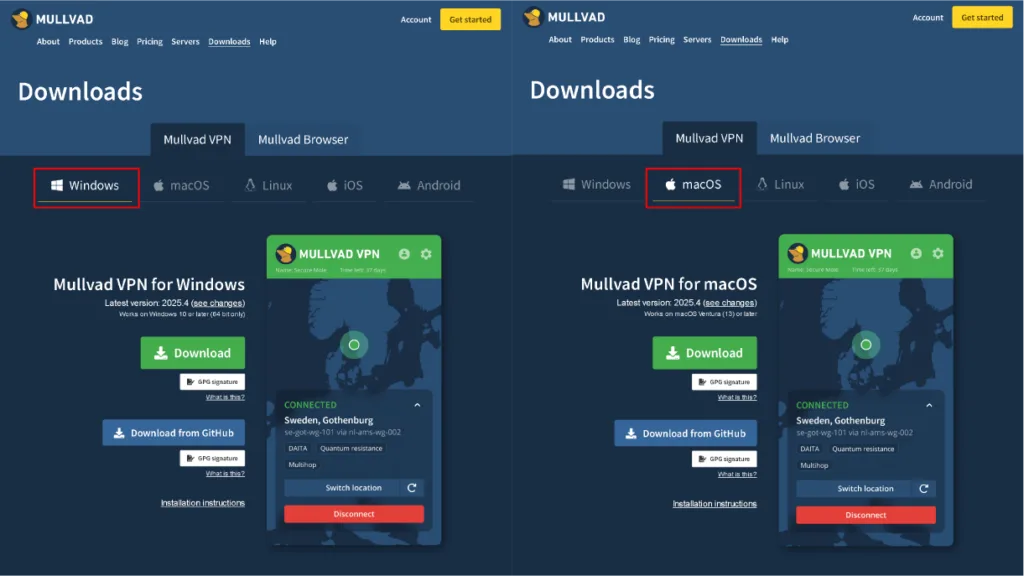Open Mullvad Browser tab in right page
Viewport: 1024px width, 576px height.
pyautogui.click(x=815, y=138)
